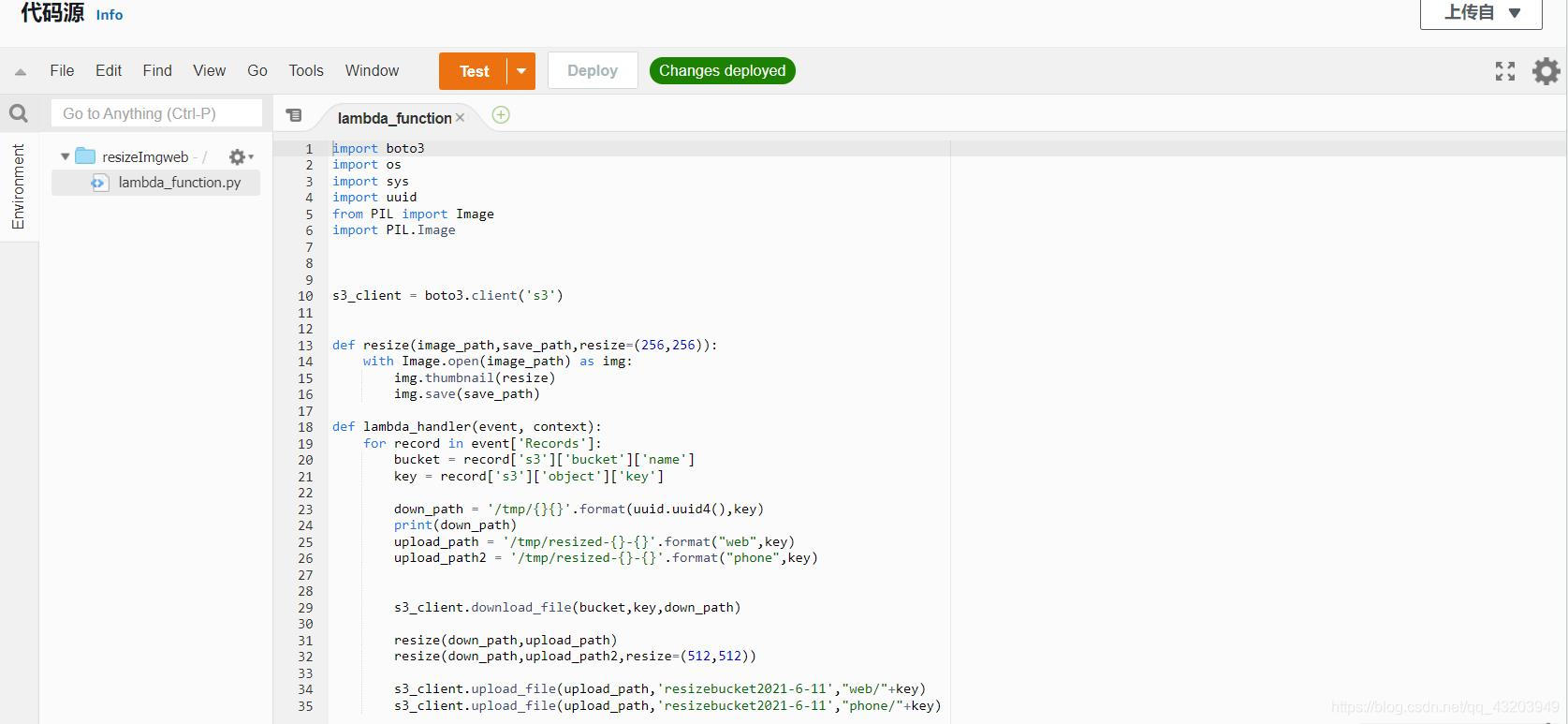1568x724 pixels.
Task: Select the resizeImgweb folder
Action: (145, 157)
